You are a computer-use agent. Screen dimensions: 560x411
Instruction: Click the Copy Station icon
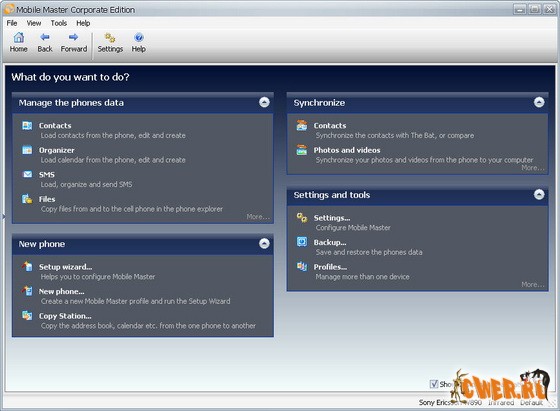pos(27,315)
